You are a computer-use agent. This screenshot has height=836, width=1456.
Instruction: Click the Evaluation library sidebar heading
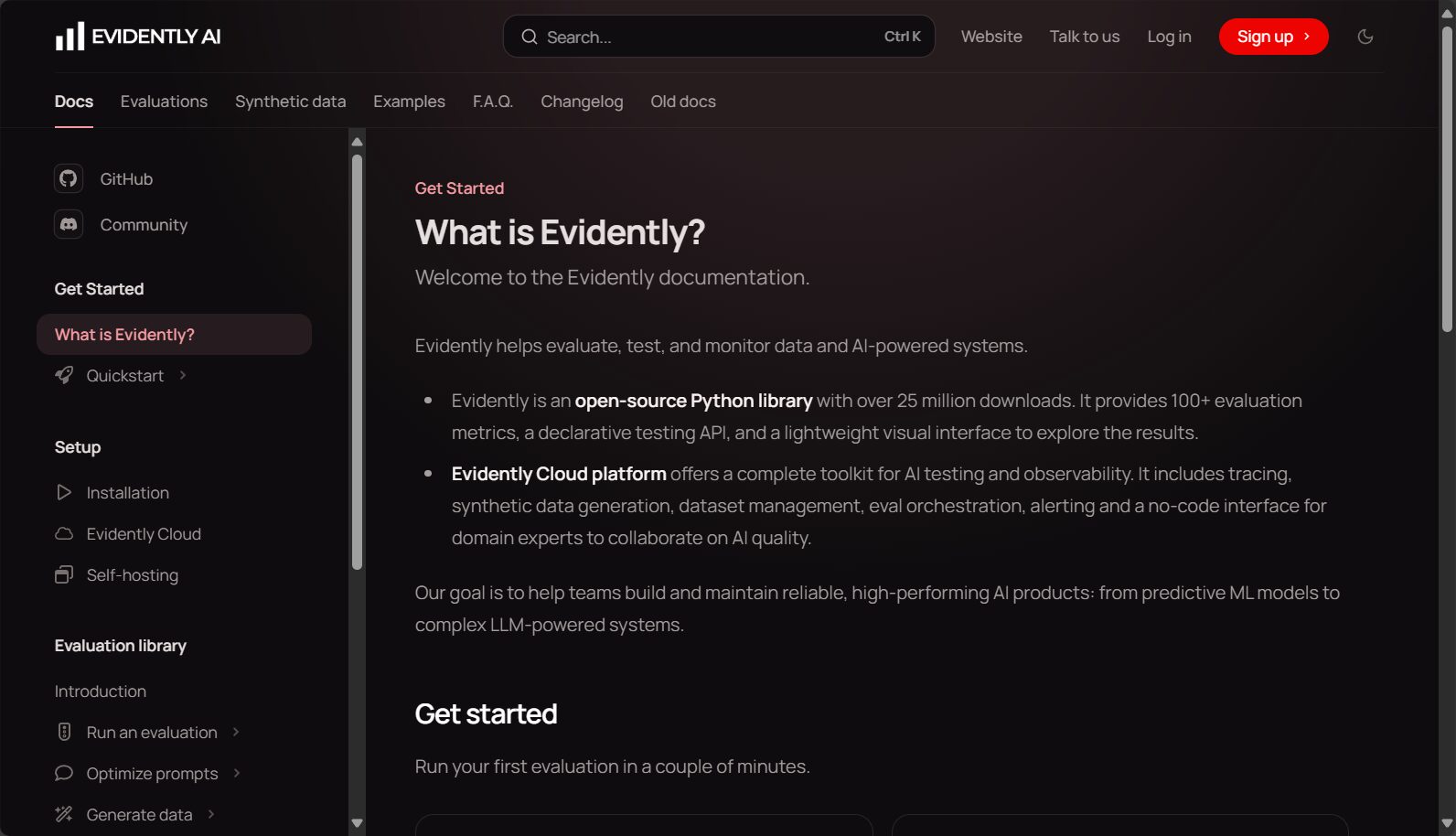point(121,645)
